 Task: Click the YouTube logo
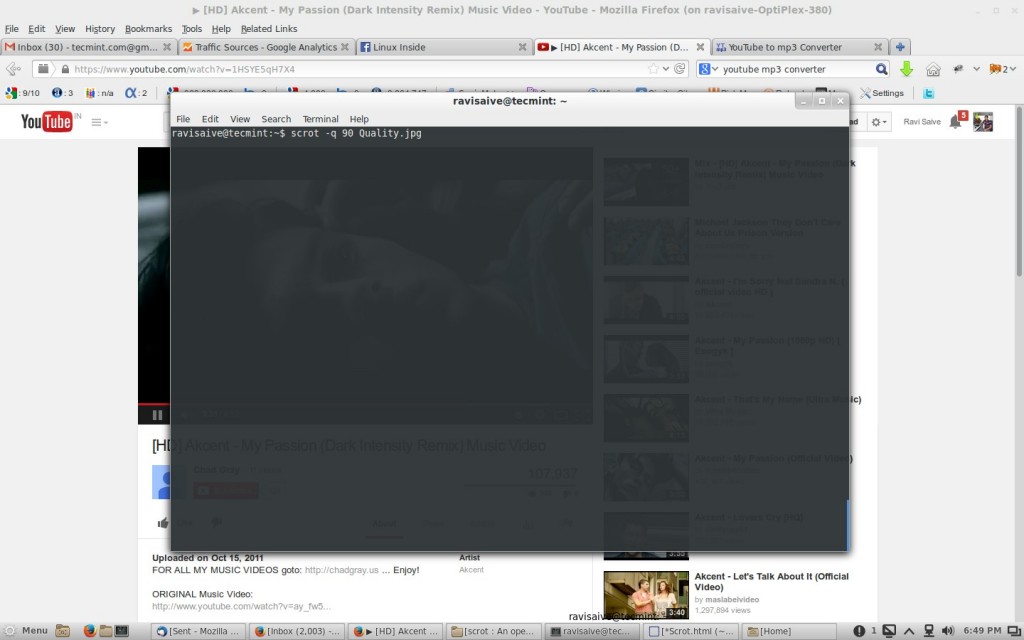coord(46,122)
